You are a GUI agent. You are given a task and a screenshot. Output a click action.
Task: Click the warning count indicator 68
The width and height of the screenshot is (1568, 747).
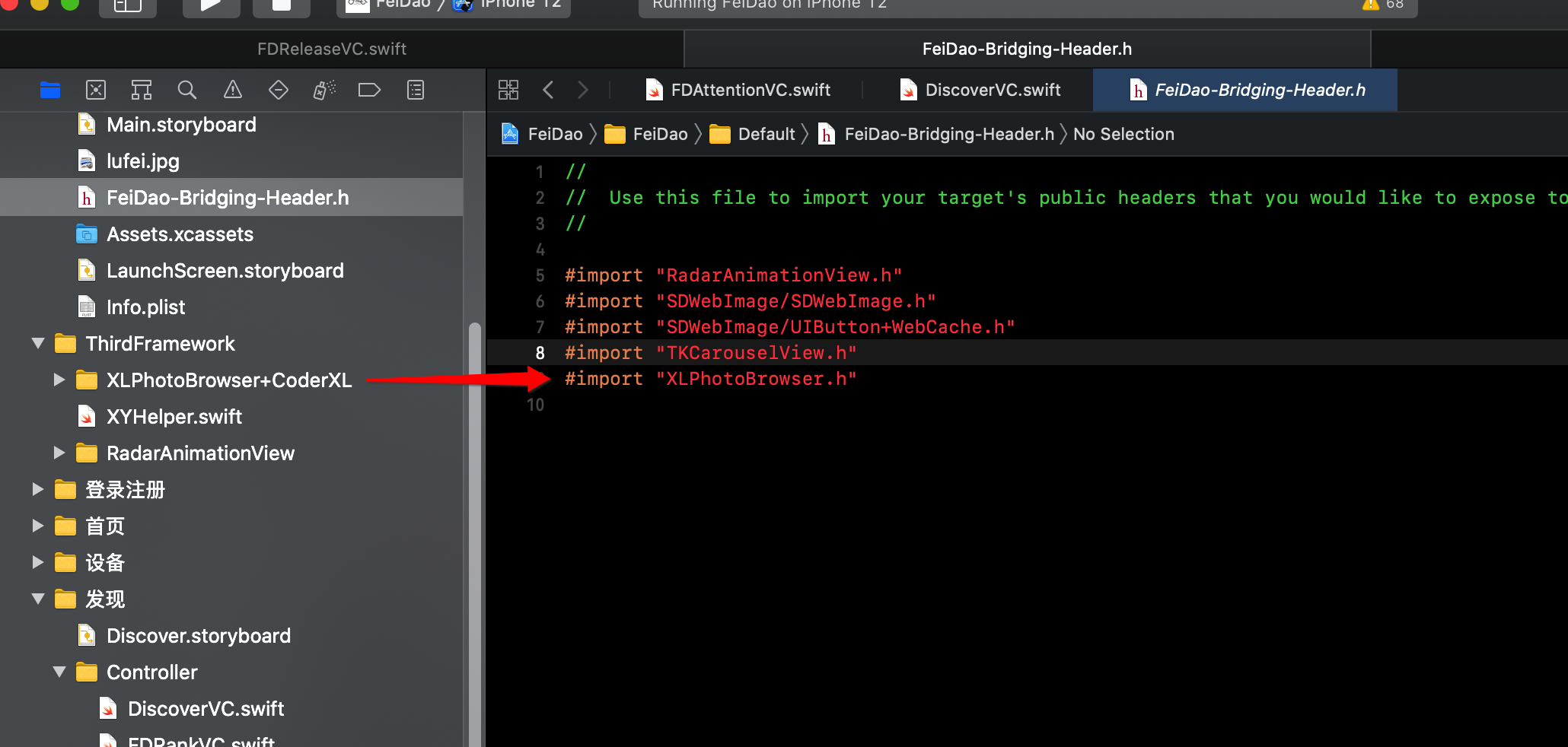tap(1384, 5)
